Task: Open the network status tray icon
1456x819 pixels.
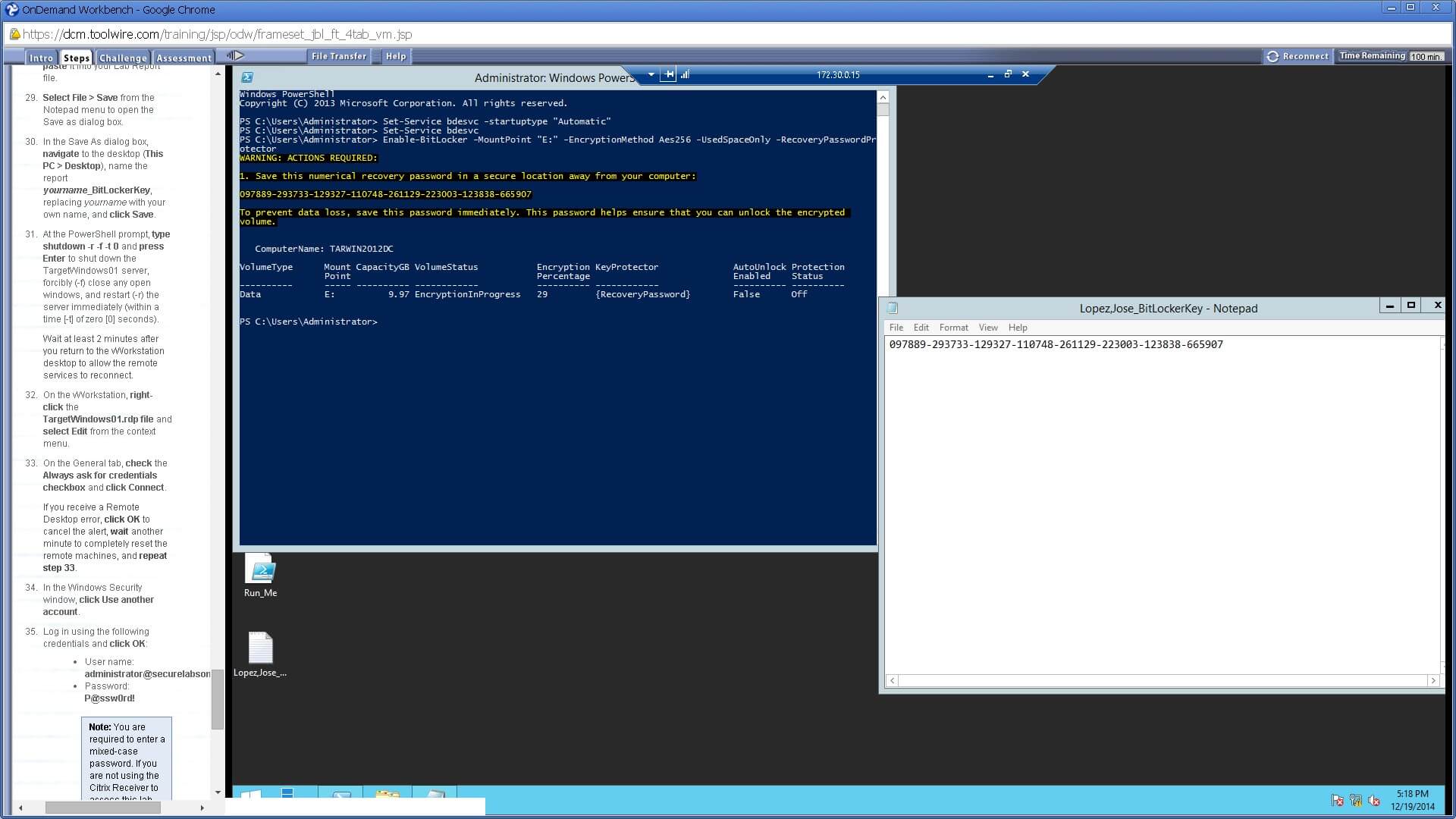Action: [1355, 800]
